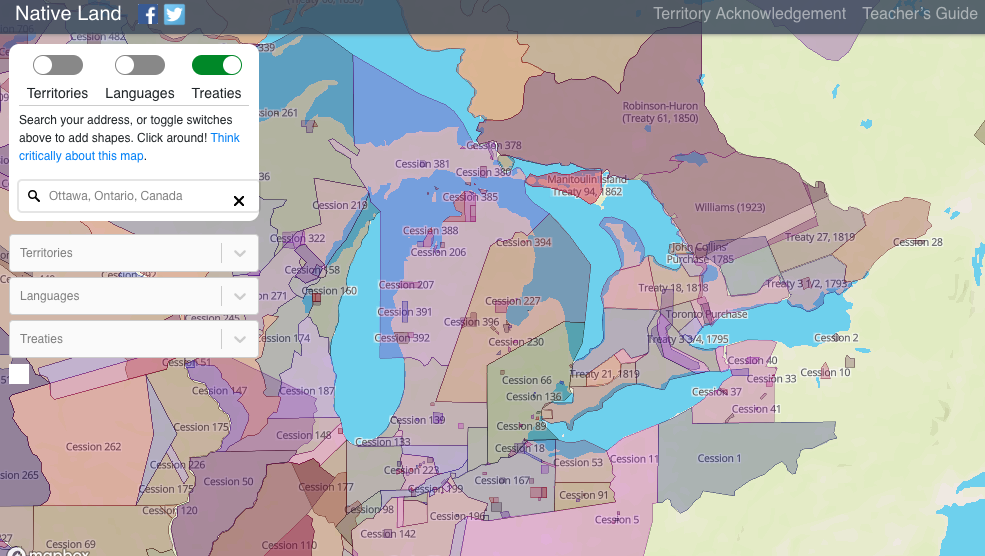The image size is (985, 556).
Task: Select the Cession 262 region on the map
Action: point(93,447)
